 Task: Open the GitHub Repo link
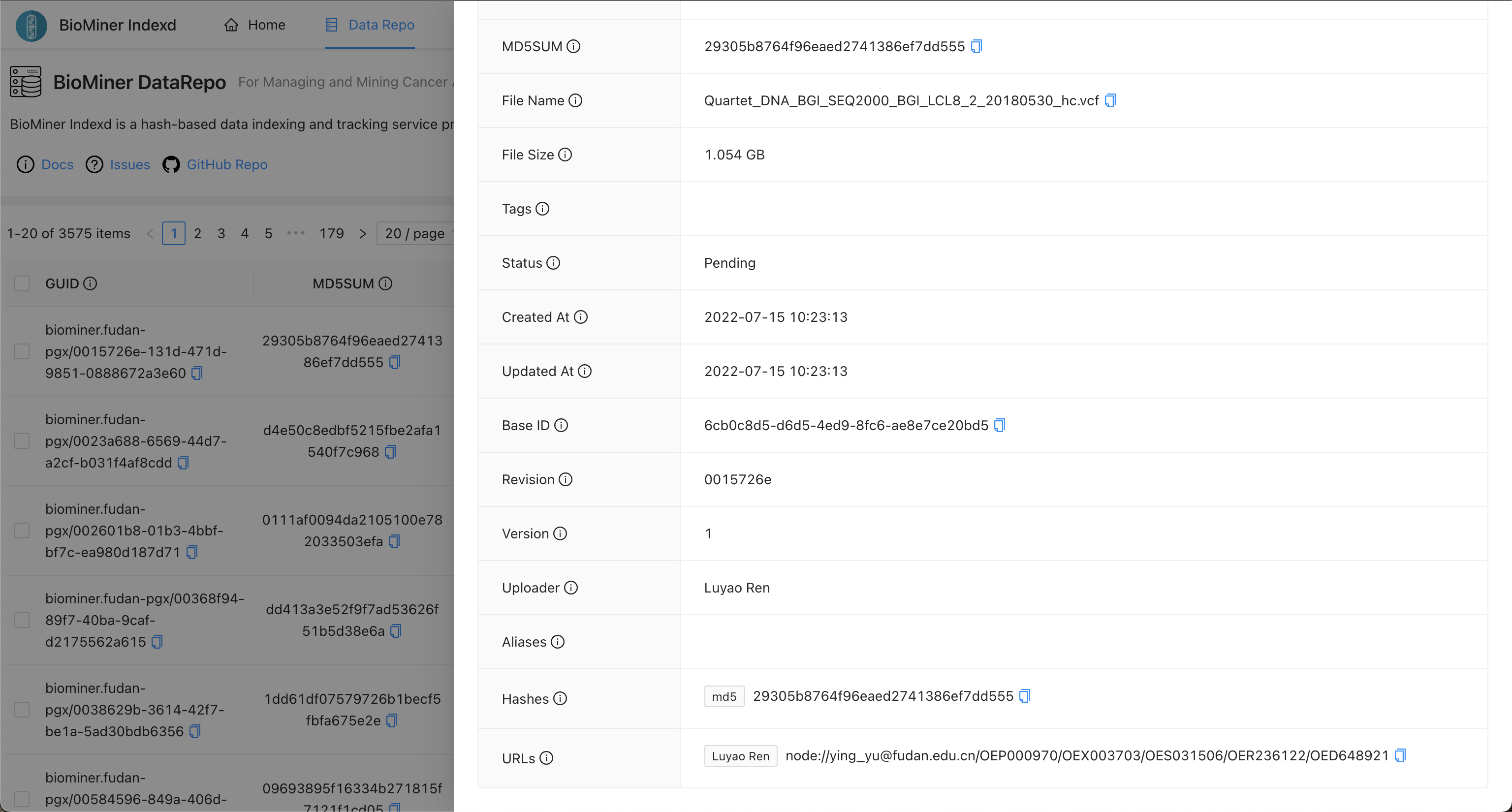pyautogui.click(x=226, y=165)
